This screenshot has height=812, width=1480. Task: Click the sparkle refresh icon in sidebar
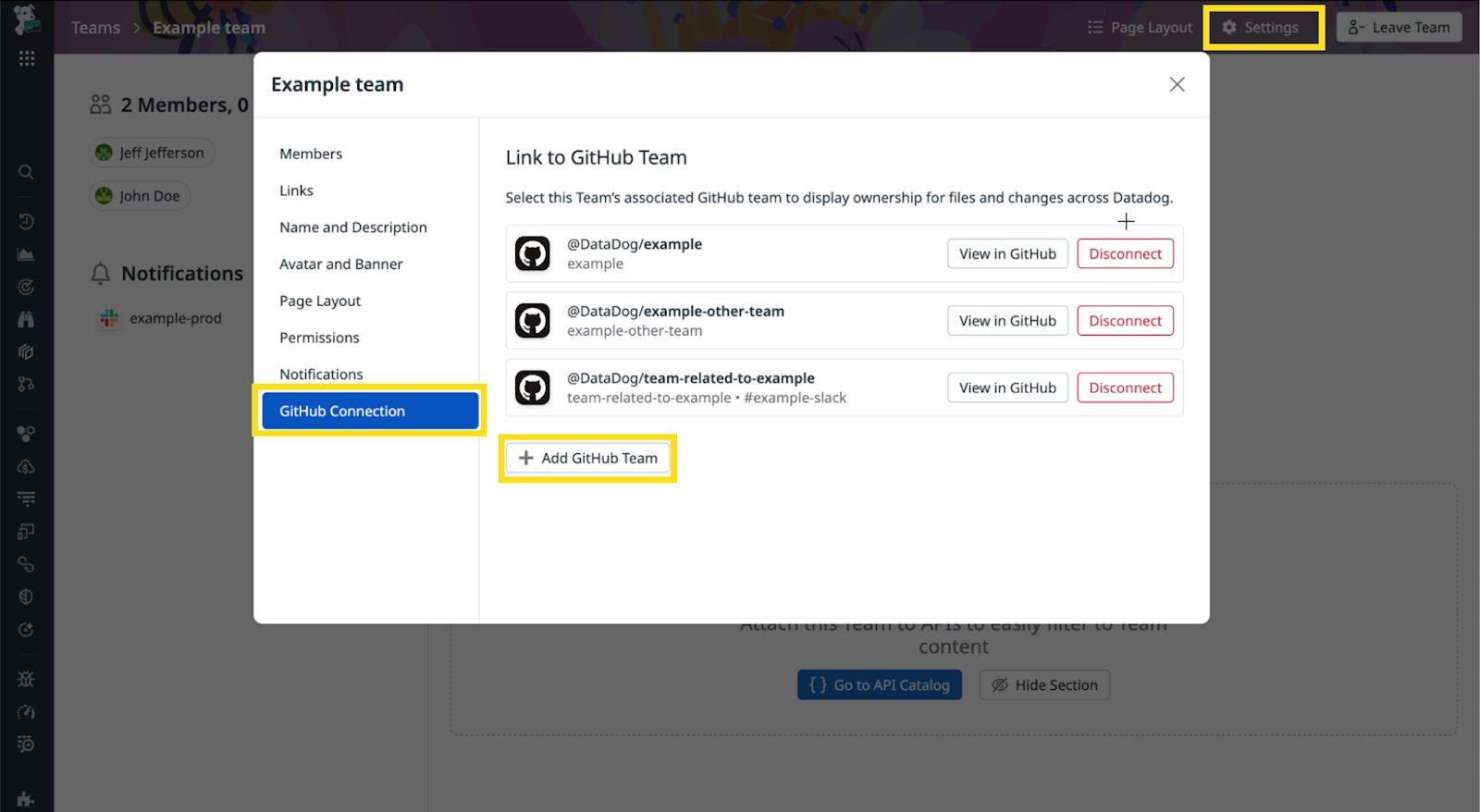[x=26, y=630]
